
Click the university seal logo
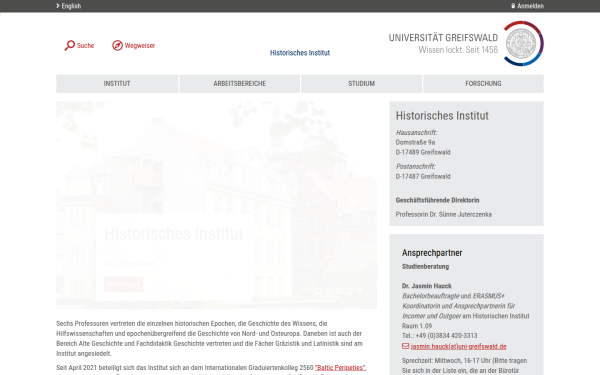(523, 43)
